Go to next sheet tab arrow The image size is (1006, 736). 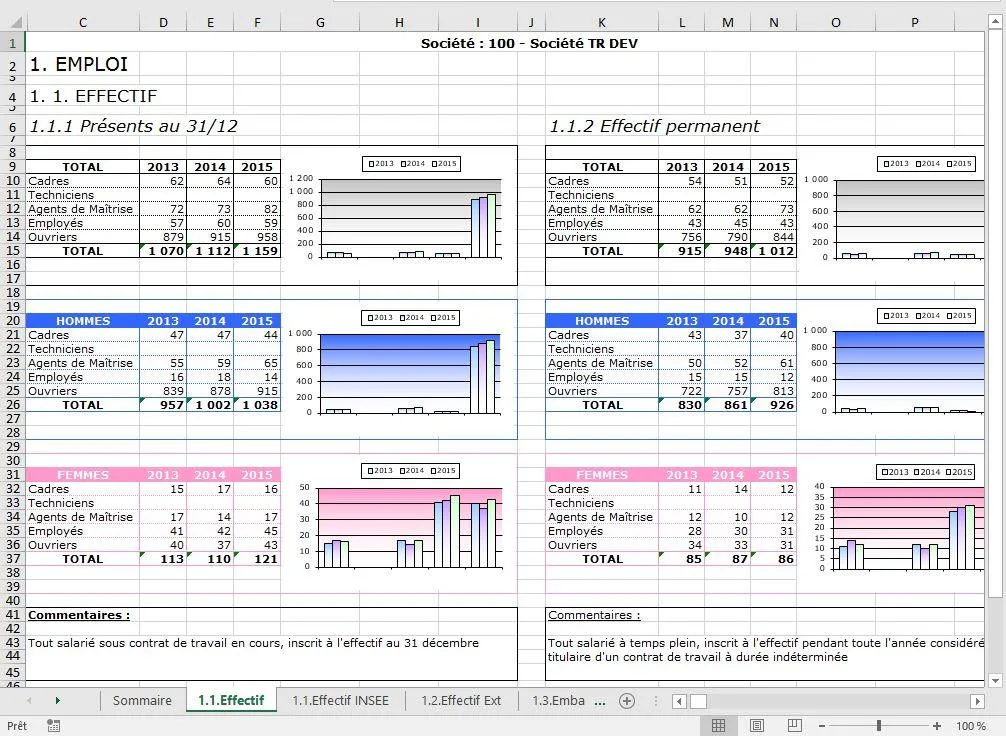pyautogui.click(x=58, y=701)
